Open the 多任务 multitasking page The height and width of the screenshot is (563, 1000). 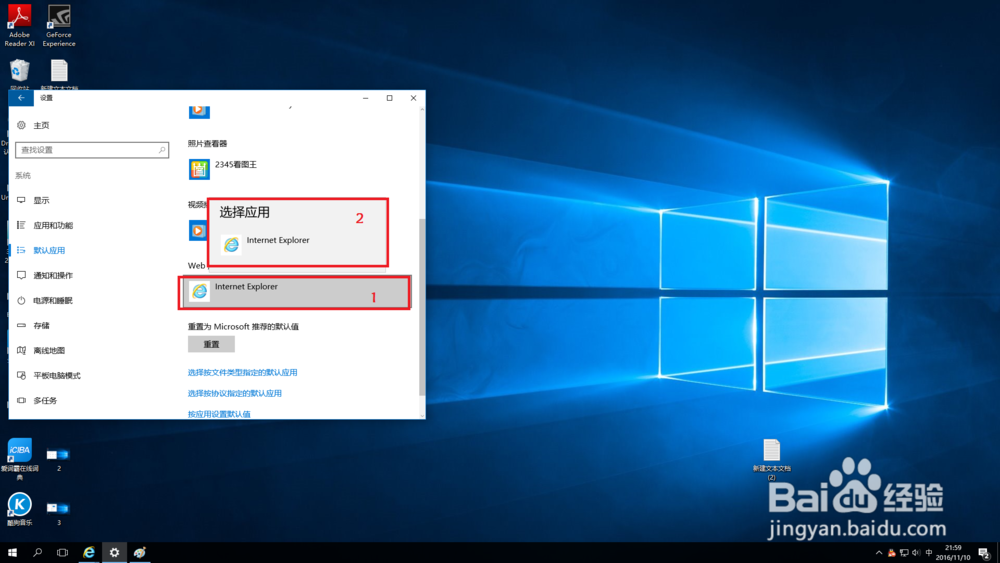click(37, 400)
